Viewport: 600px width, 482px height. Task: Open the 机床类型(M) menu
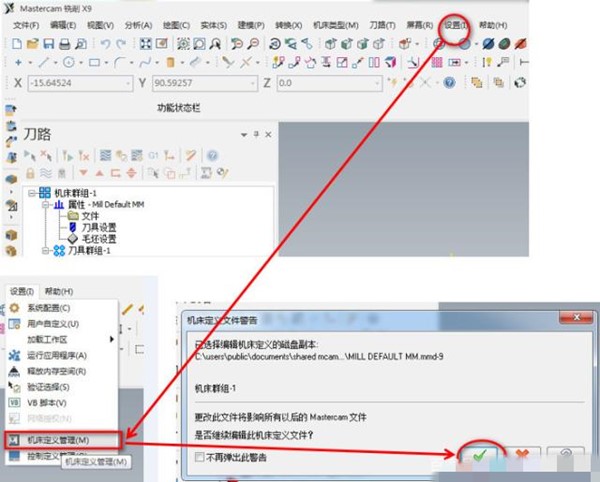point(336,25)
